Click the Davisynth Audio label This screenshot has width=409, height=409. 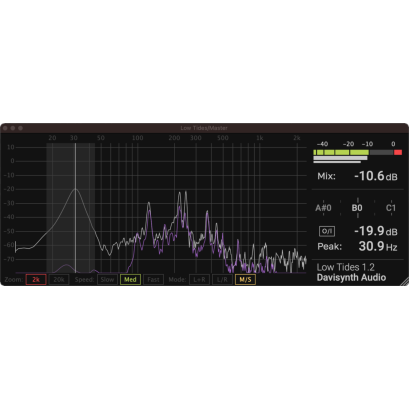pos(351,277)
